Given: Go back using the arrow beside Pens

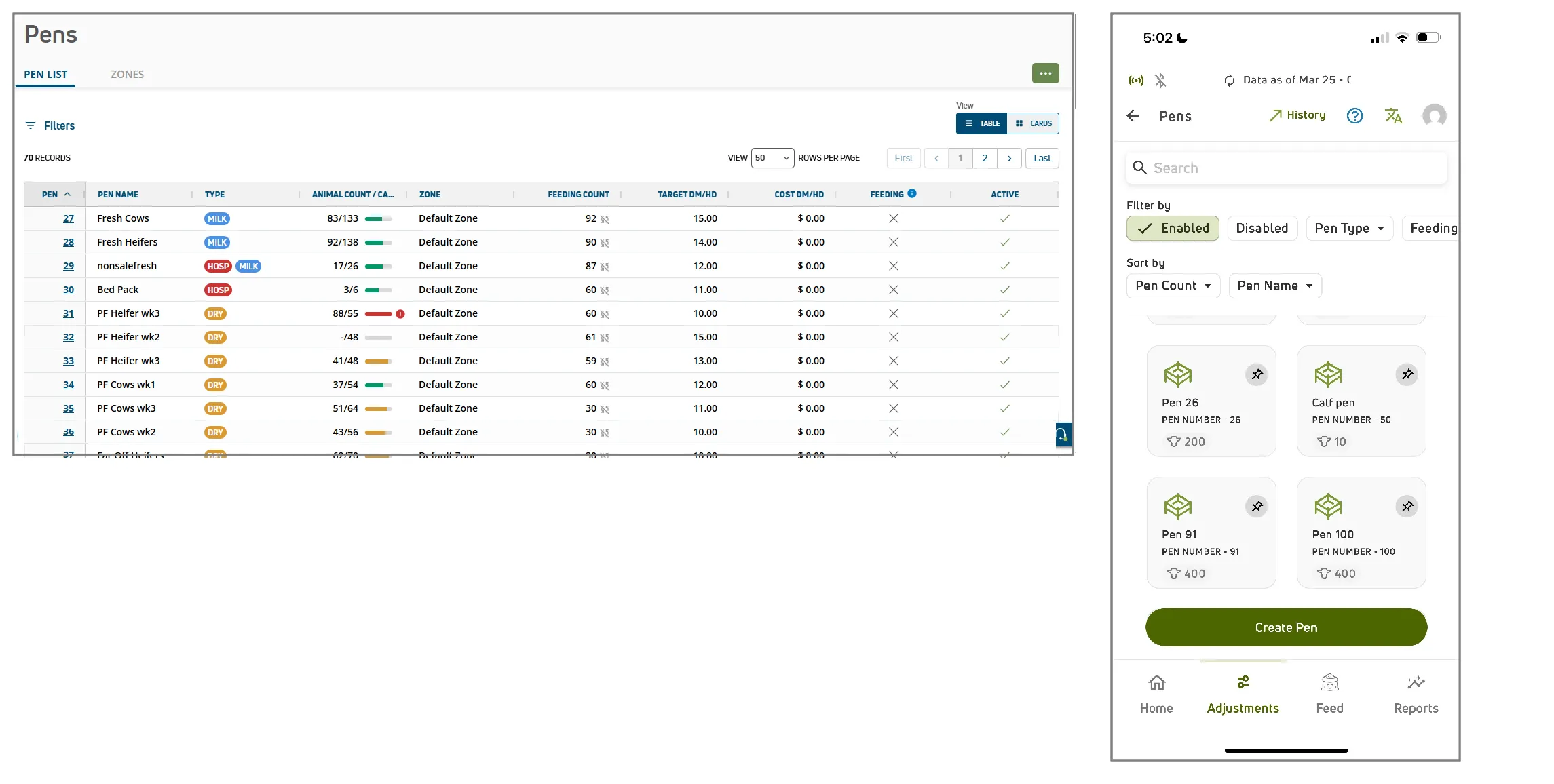Looking at the screenshot, I should click(1133, 116).
